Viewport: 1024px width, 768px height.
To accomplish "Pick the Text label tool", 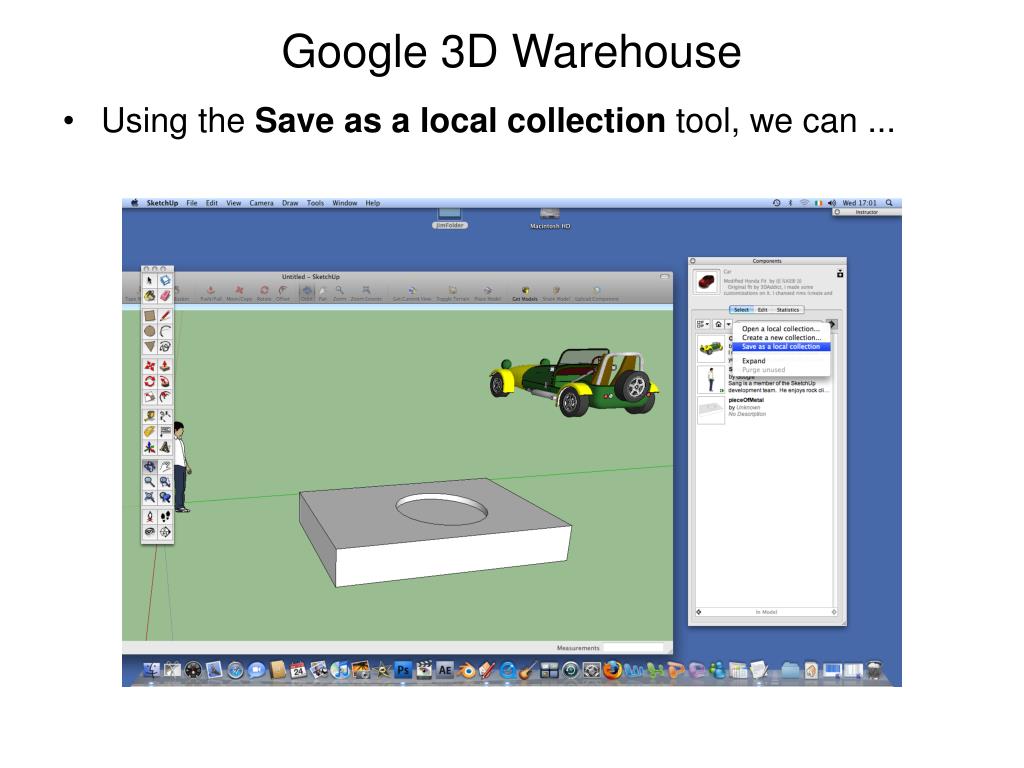I will pos(165,432).
